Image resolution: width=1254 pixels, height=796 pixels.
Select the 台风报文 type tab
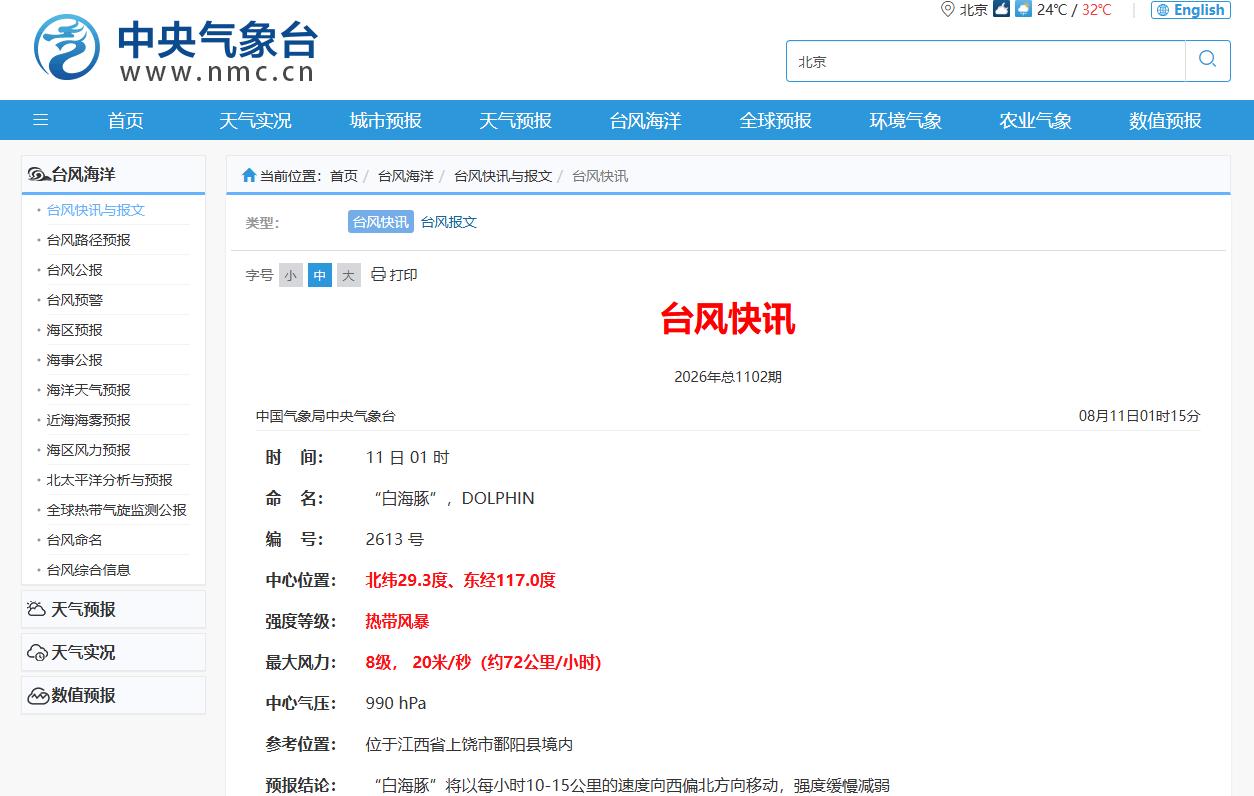coord(449,222)
